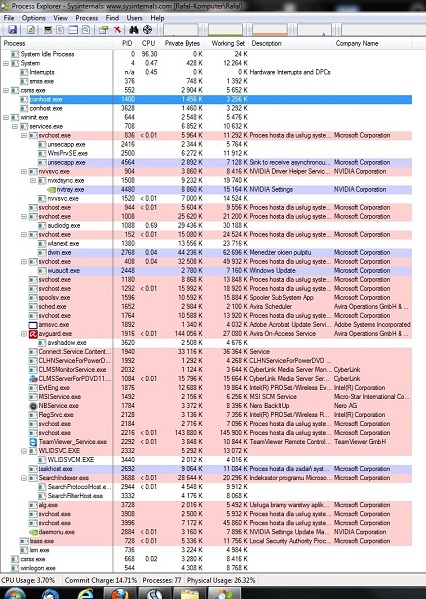
Task: Select the wuauclt.exe Windows Update row
Action: point(206,271)
